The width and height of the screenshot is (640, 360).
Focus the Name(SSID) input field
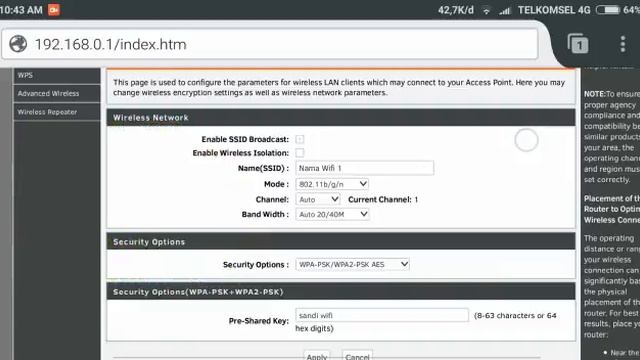coord(364,168)
